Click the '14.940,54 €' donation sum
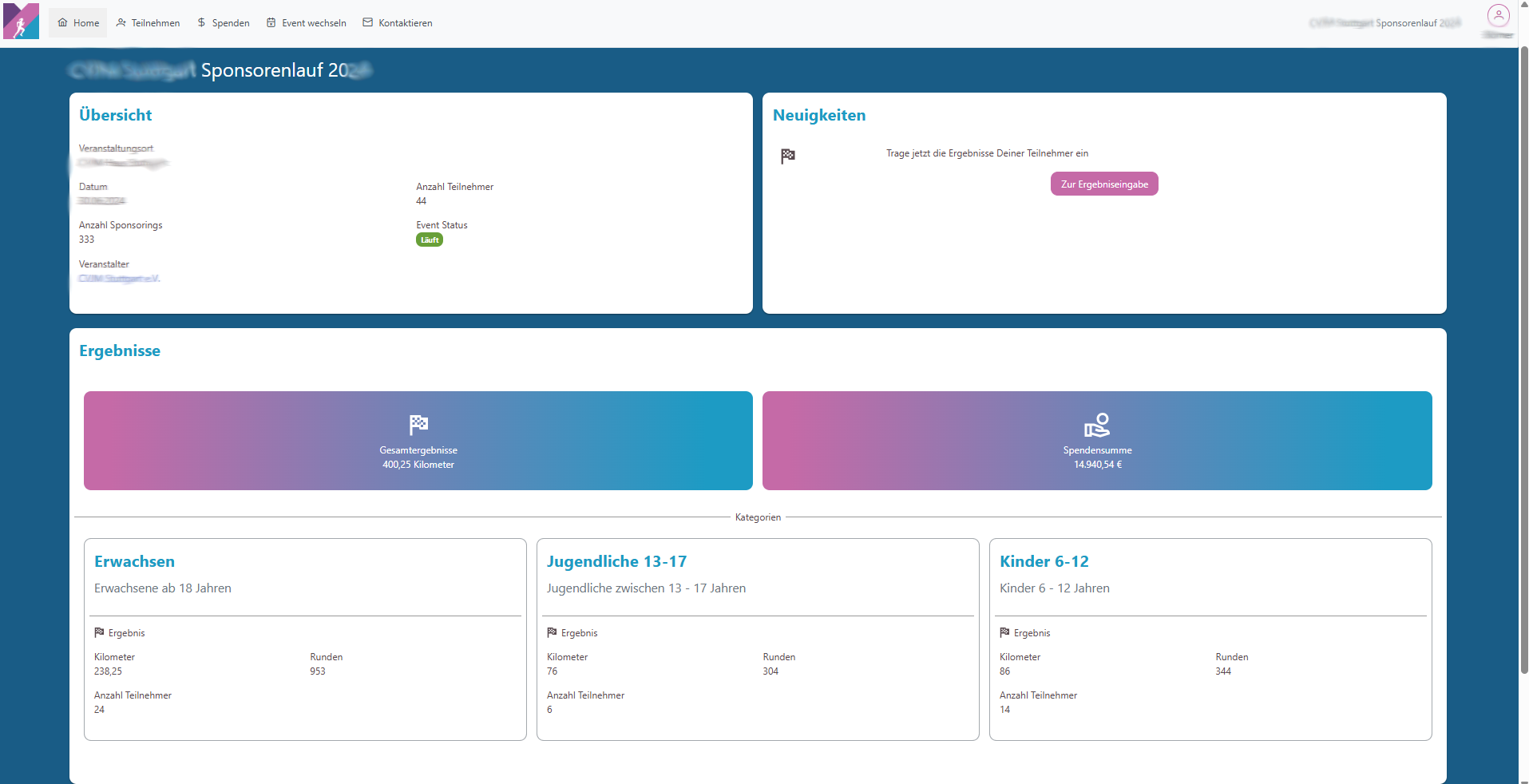This screenshot has width=1529, height=784. pos(1098,465)
